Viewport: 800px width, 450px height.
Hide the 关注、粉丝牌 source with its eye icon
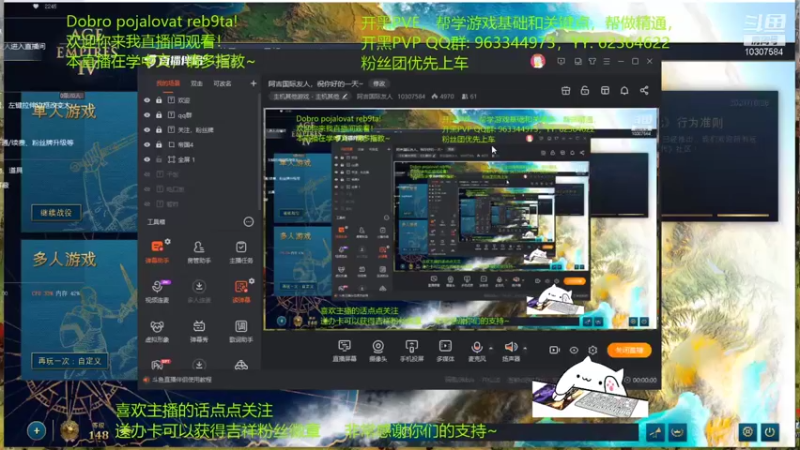point(147,130)
